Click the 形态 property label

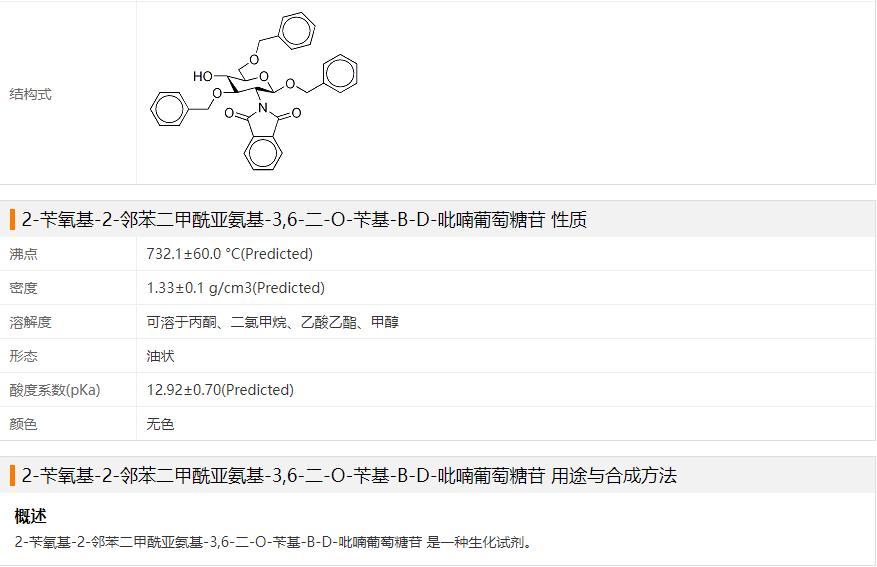coord(24,356)
